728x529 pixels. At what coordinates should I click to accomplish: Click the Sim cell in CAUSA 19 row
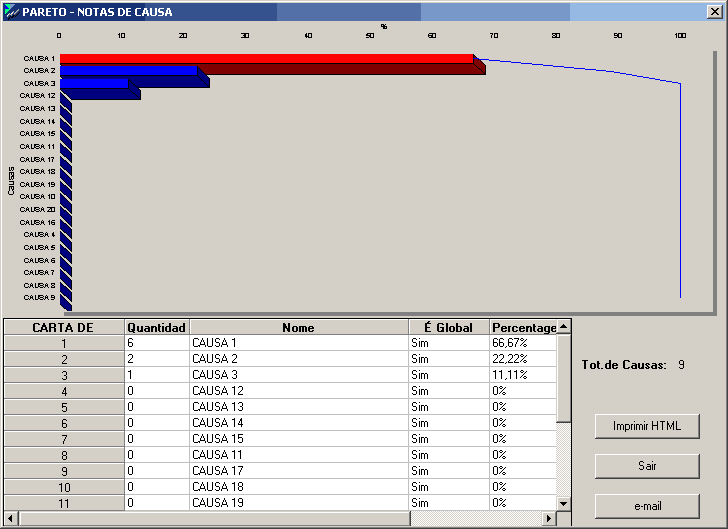pyautogui.click(x=448, y=503)
